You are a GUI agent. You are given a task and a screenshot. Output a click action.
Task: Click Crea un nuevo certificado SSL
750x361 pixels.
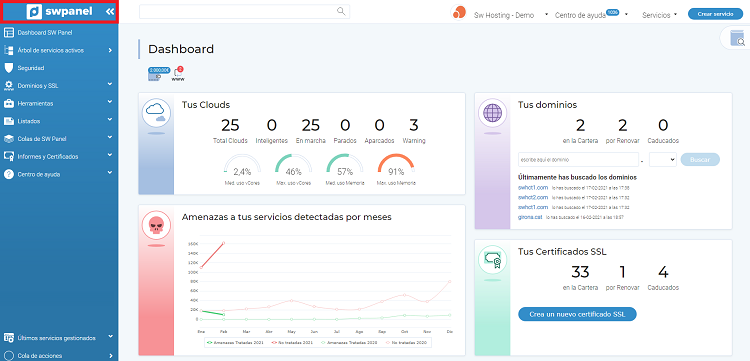point(577,314)
